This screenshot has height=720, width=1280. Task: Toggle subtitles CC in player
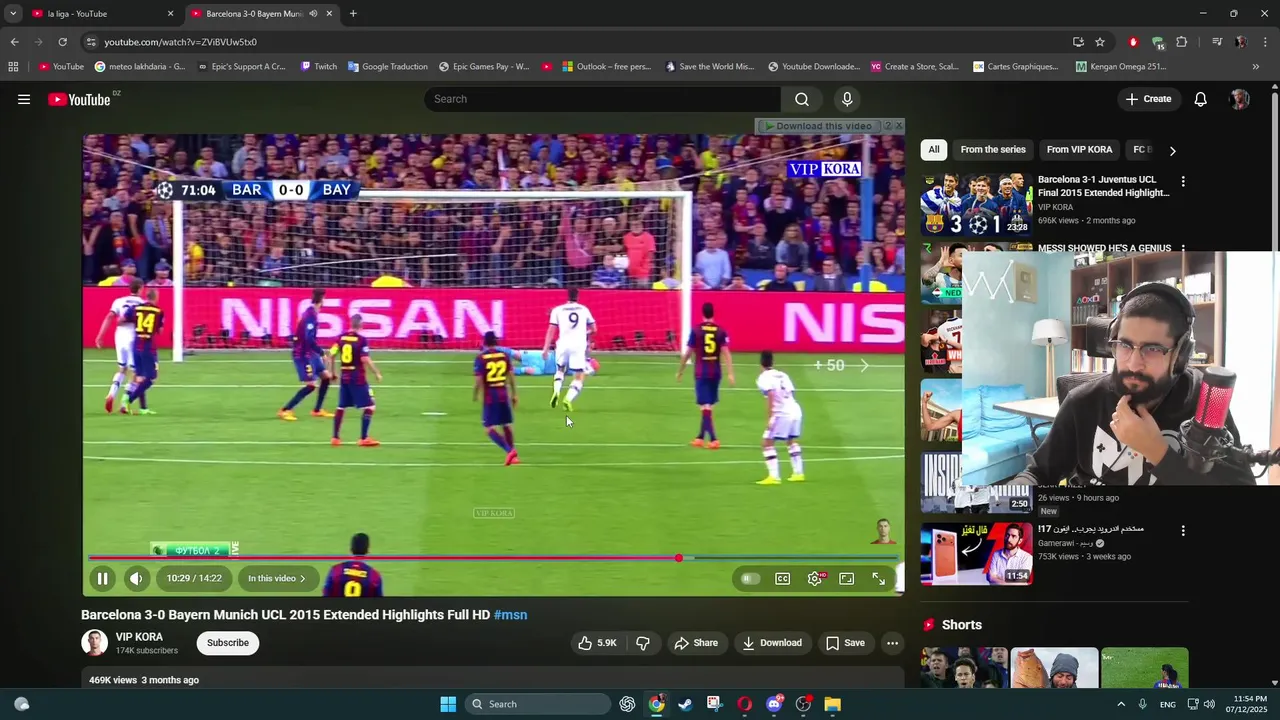click(x=783, y=578)
